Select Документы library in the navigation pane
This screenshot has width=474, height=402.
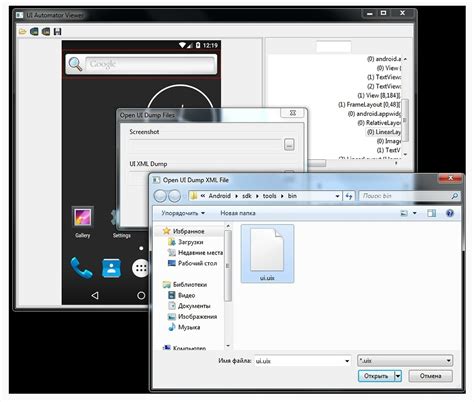coord(194,306)
